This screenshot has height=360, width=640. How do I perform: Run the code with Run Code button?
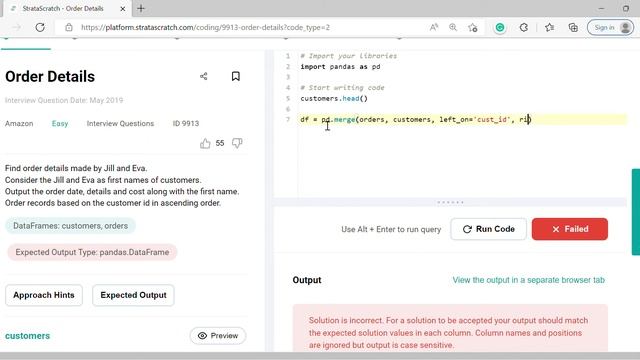tap(489, 229)
